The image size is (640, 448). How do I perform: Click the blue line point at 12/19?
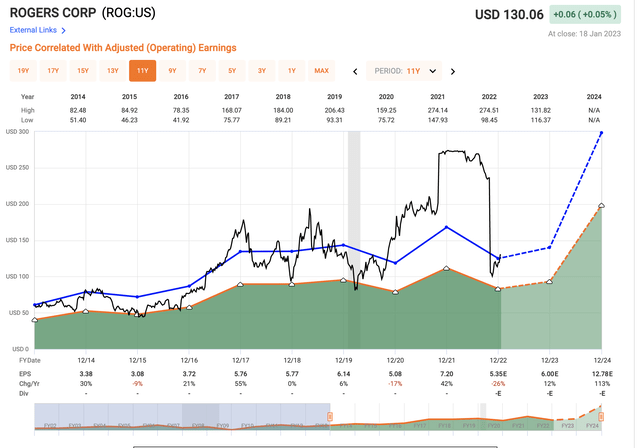tap(344, 245)
